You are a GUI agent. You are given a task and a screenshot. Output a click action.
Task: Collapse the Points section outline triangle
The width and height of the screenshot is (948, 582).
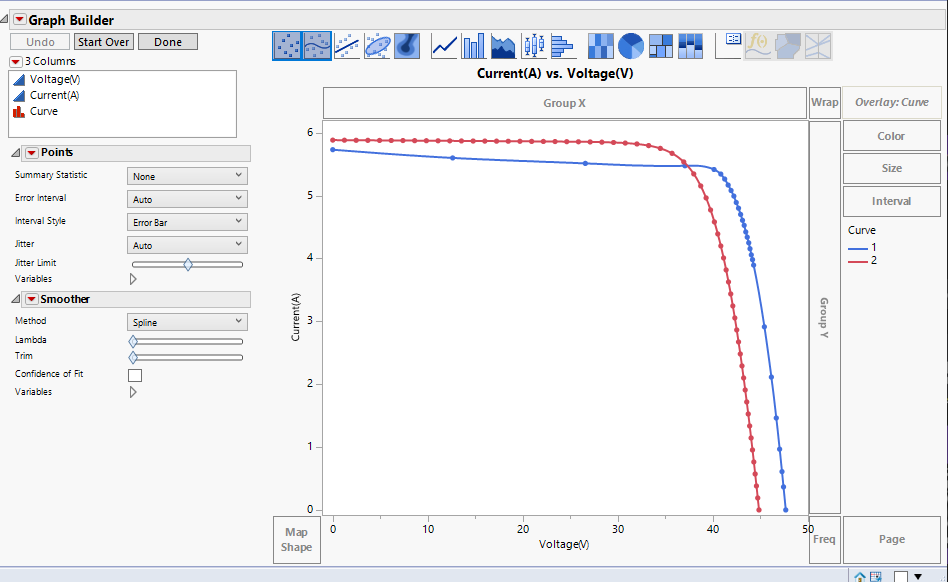click(15, 153)
